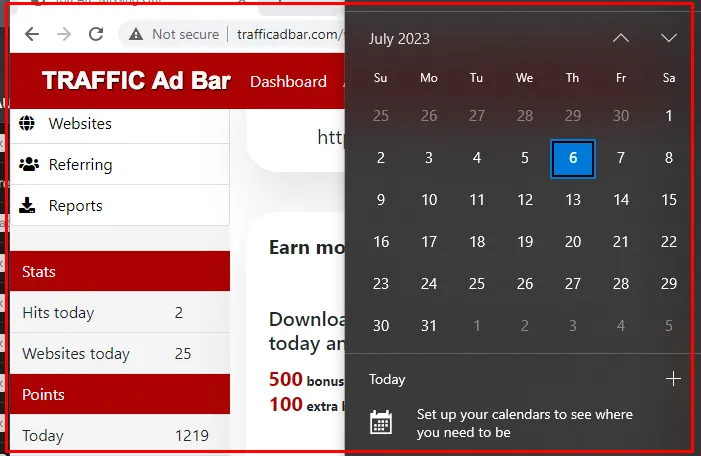Image resolution: width=701 pixels, height=456 pixels.
Task: Click the Today points value 1219
Action: point(192,435)
